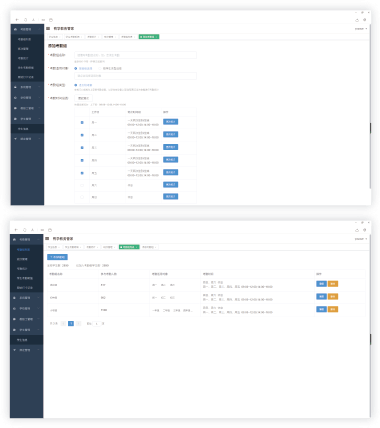Uncheck the third weekday row checkbox in schedule table
Viewport: 380px width, 428px height.
[x=82, y=147]
